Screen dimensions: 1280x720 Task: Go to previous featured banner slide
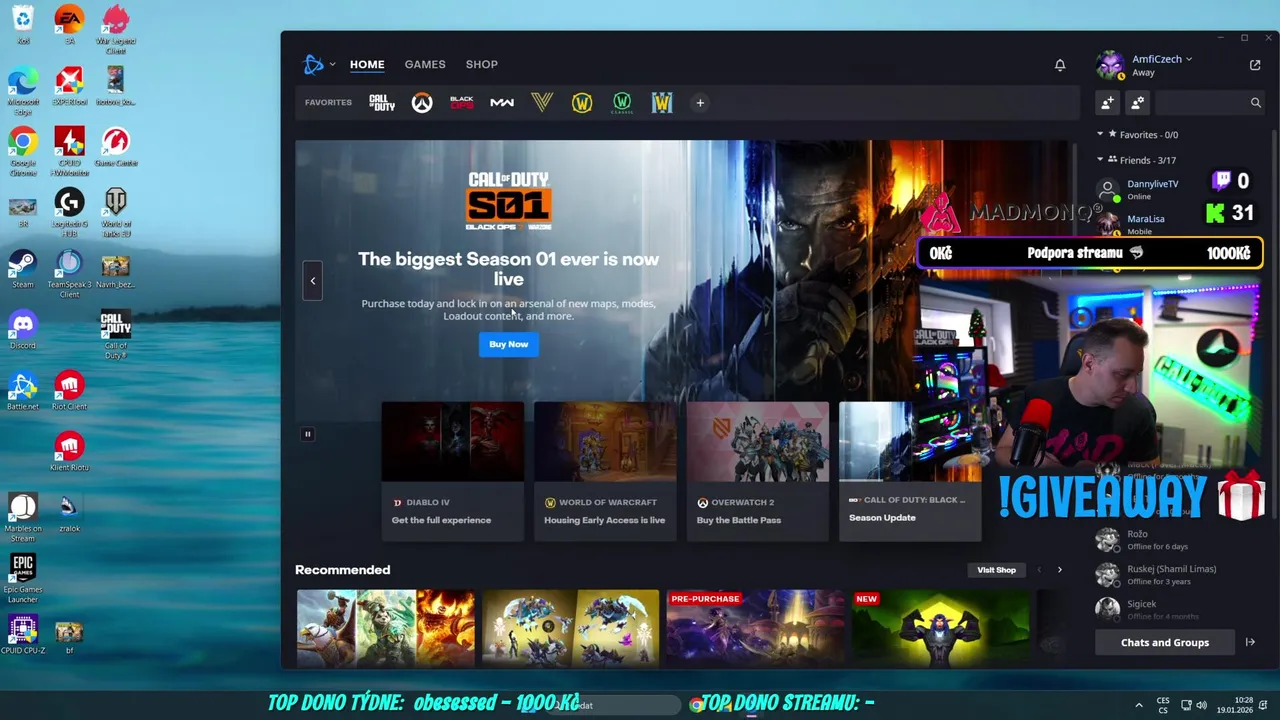[x=312, y=281]
